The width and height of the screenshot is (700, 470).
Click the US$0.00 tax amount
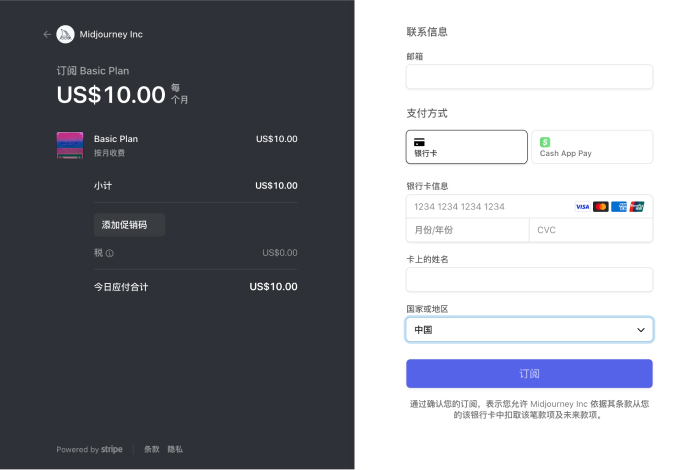click(279, 253)
